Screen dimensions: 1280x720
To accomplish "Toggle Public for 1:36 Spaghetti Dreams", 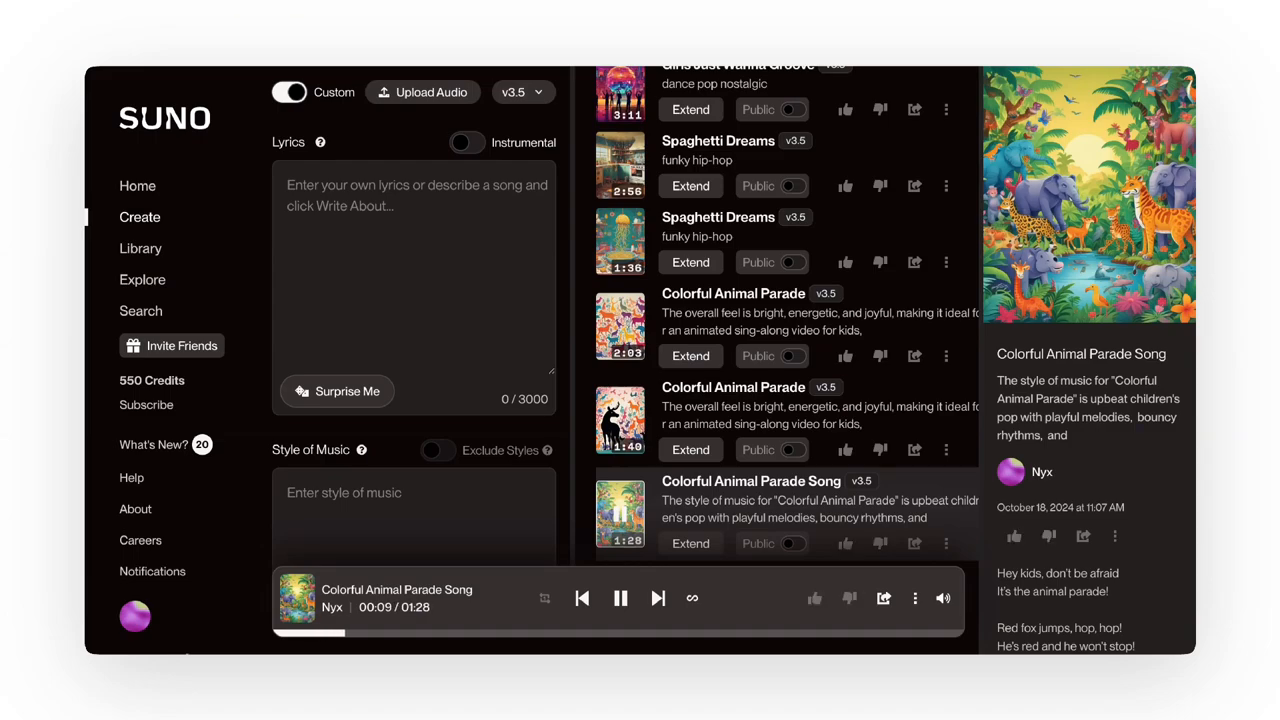I will coord(793,262).
